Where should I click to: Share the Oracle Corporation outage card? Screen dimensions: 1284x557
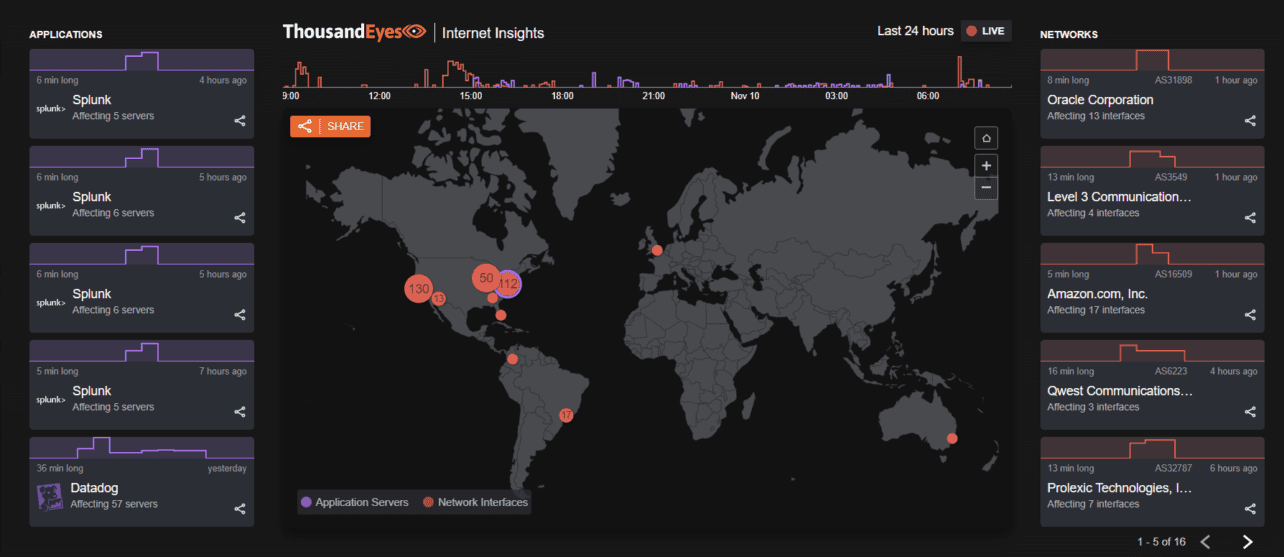pos(1250,121)
